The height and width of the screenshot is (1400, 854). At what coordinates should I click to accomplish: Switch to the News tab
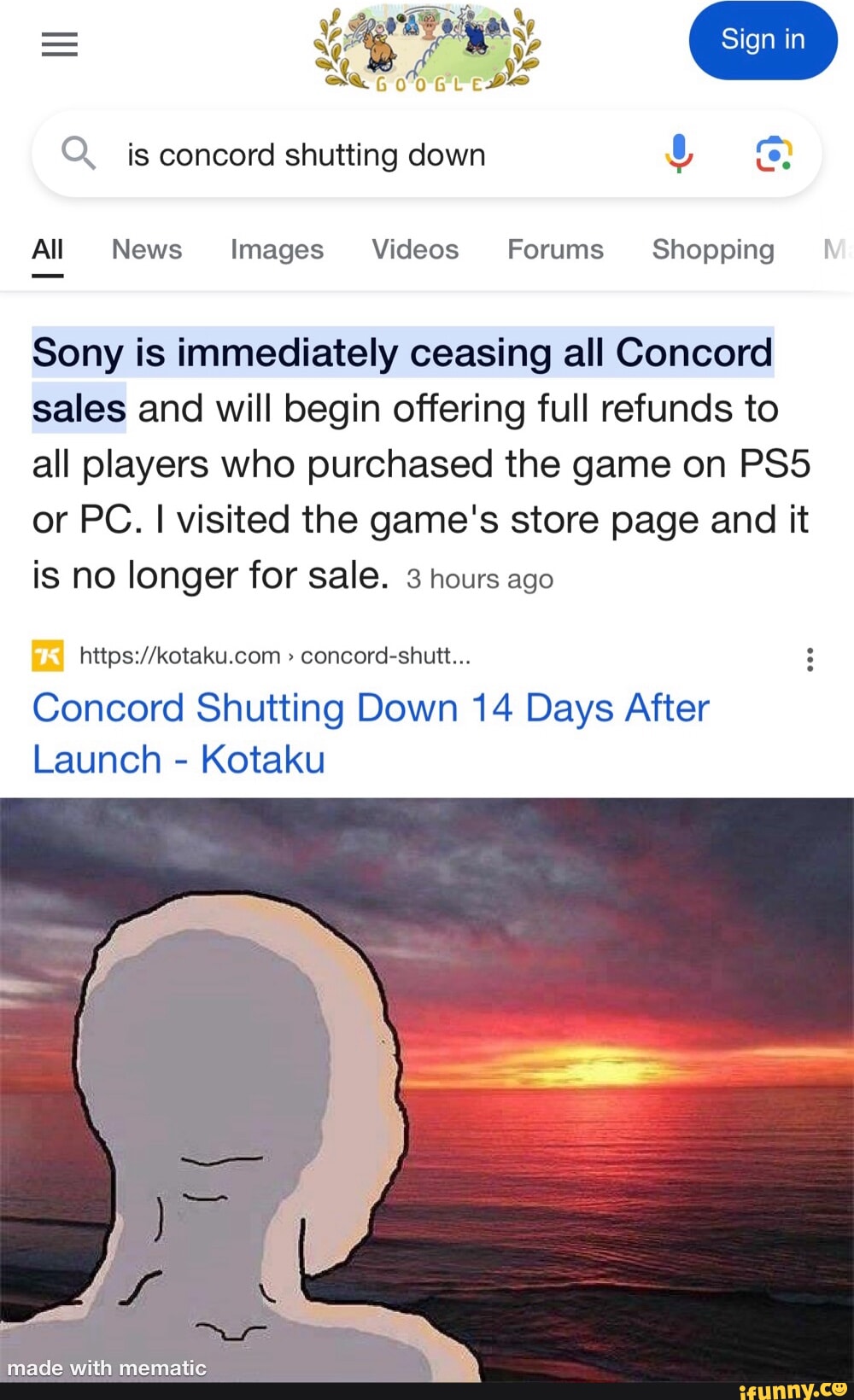pos(147,250)
